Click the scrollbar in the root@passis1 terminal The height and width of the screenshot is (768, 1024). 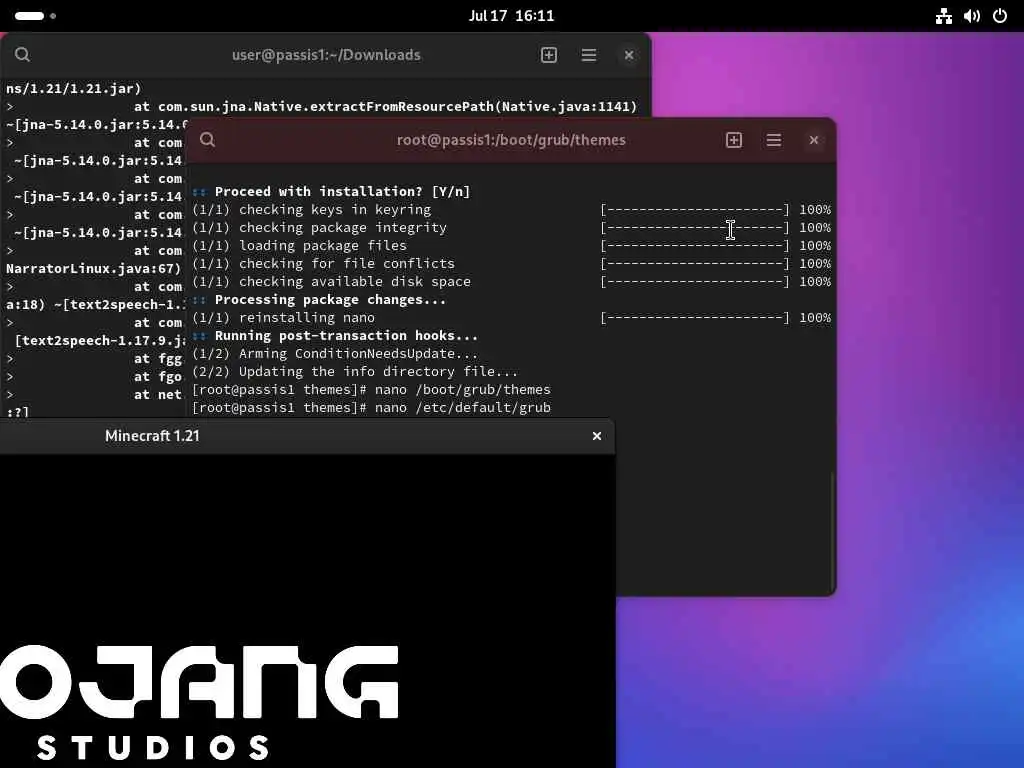[x=833, y=530]
